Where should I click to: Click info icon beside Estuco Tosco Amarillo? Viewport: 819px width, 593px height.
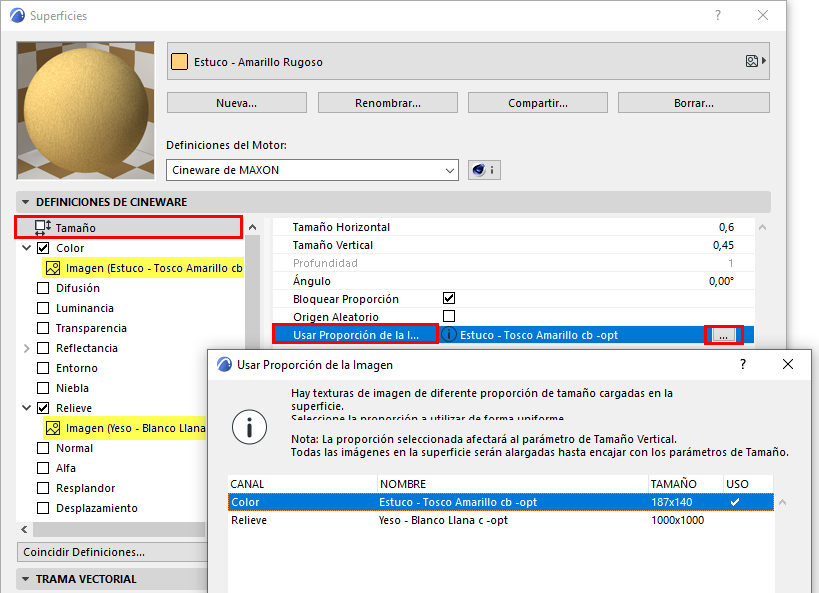click(x=449, y=334)
